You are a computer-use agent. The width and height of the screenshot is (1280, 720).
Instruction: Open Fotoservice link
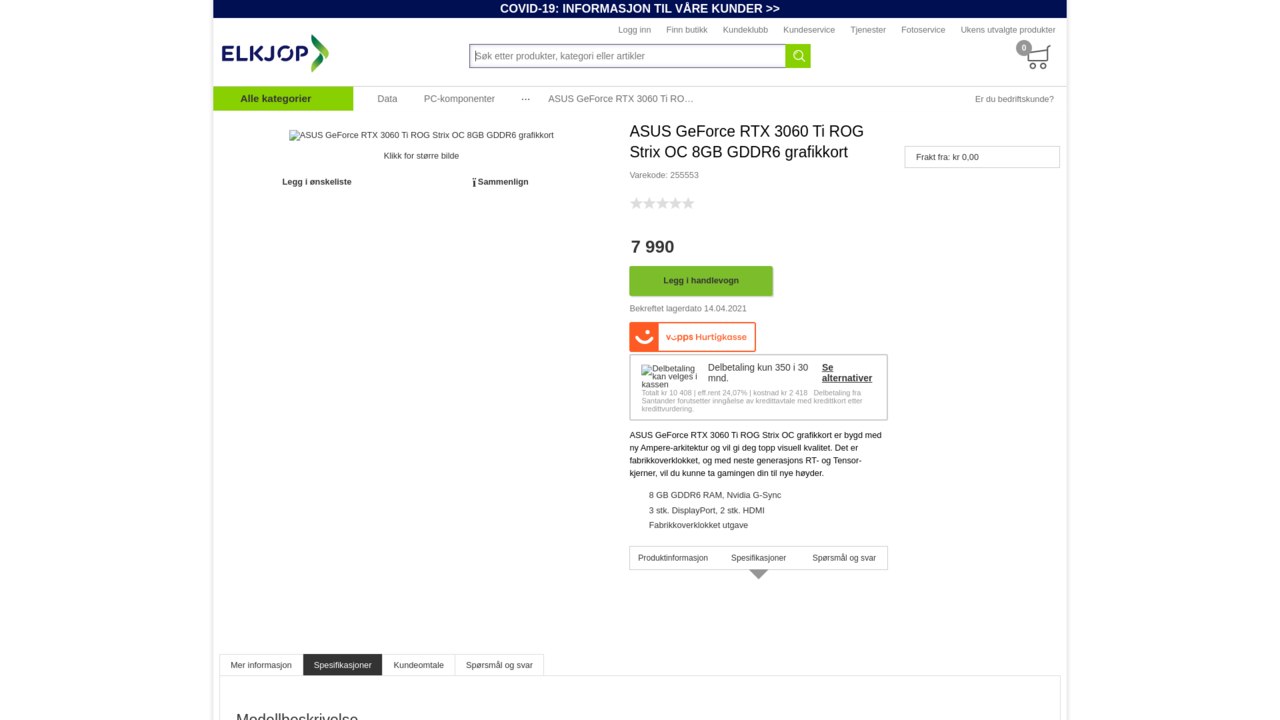923,30
